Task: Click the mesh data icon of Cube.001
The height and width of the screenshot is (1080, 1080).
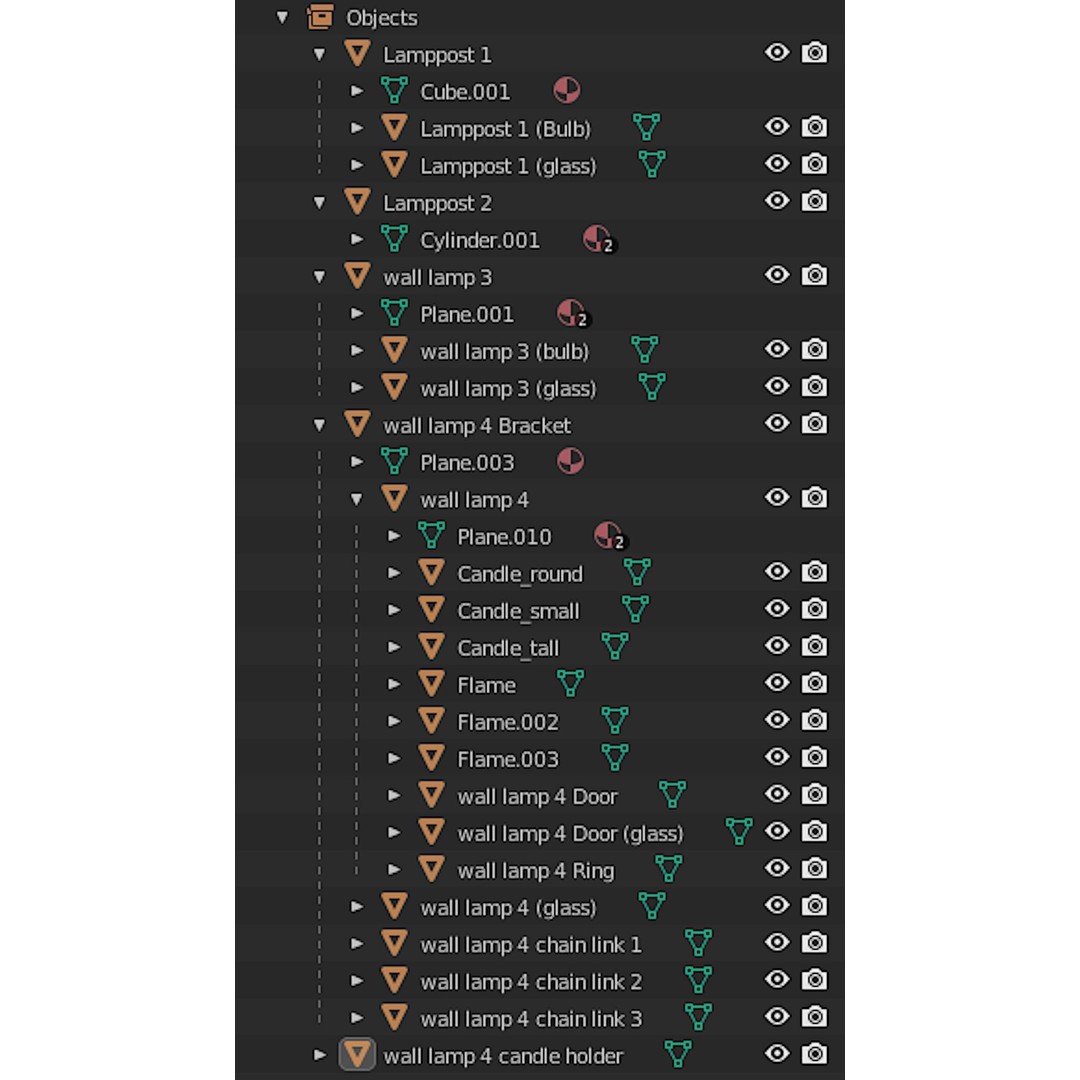Action: (395, 91)
